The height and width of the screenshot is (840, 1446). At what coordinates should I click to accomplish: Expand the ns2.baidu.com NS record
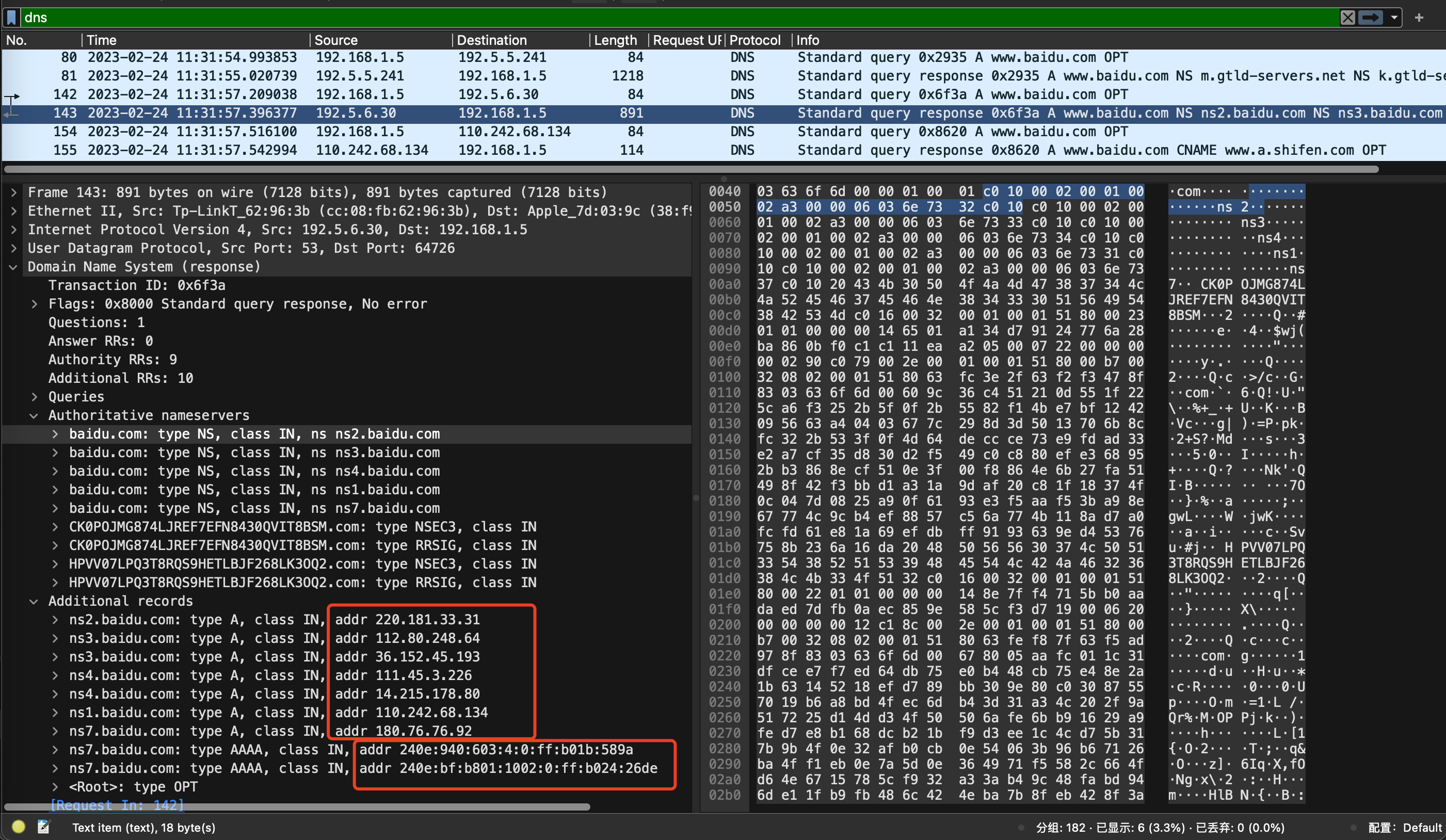coord(55,434)
